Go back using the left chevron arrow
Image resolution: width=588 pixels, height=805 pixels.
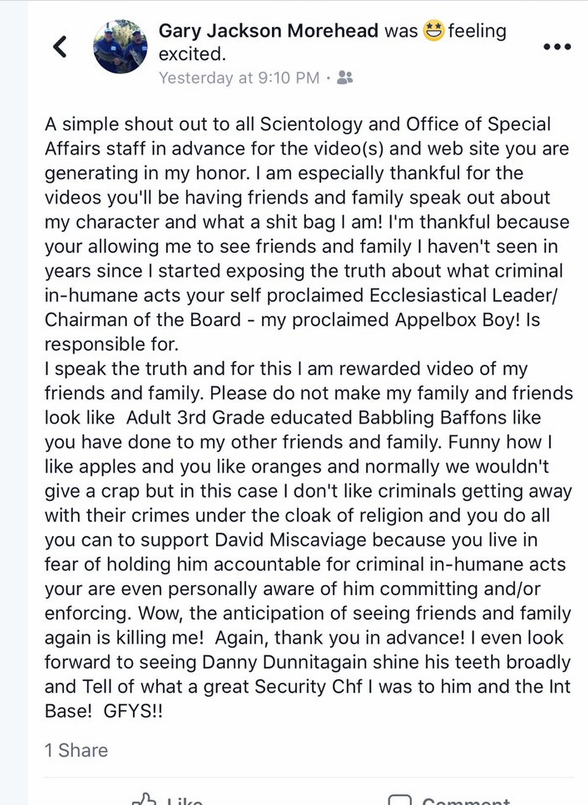click(60, 47)
